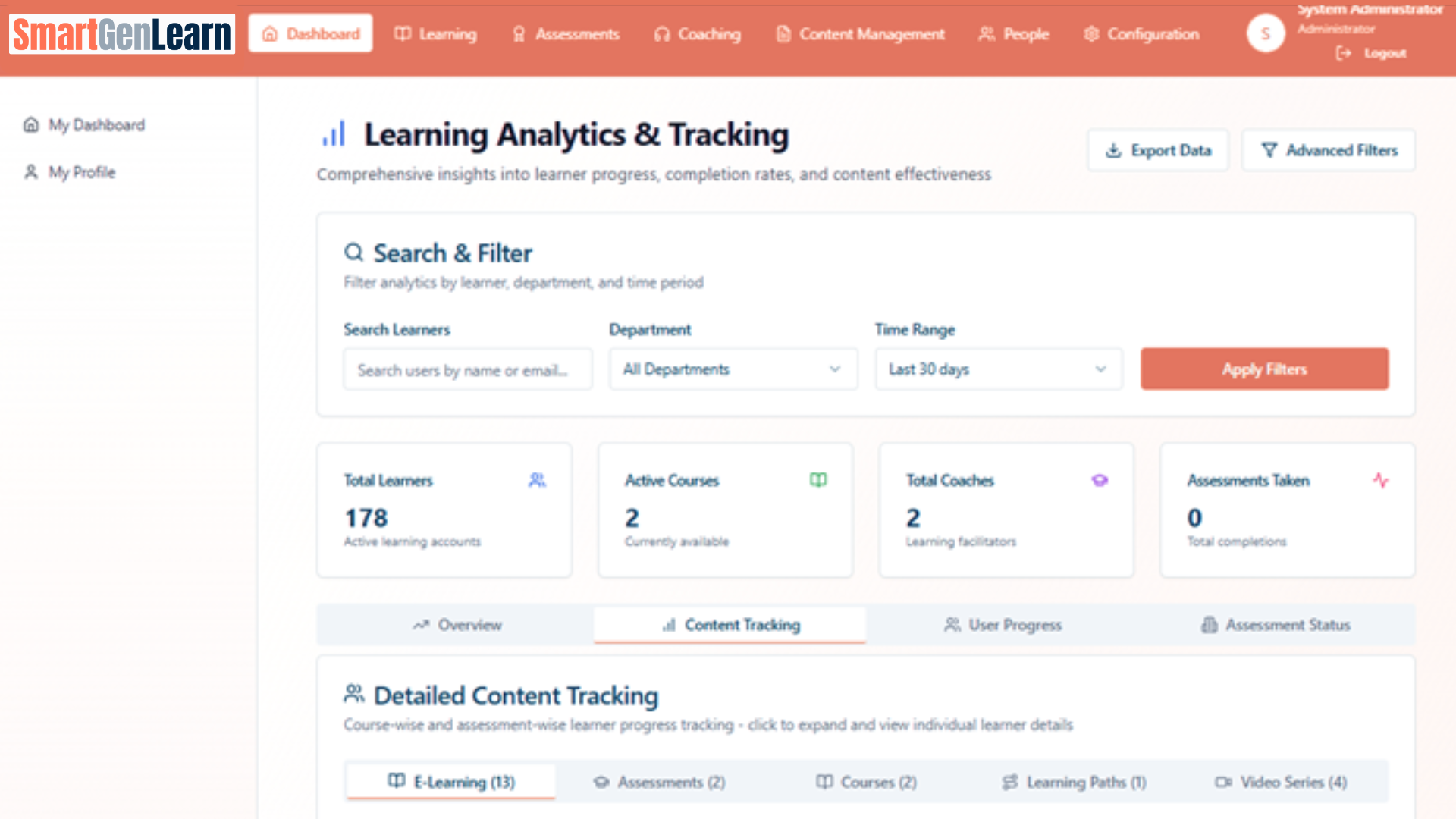The height and width of the screenshot is (819, 1456).
Task: Click the book icon on Active Courses card
Action: point(818,480)
